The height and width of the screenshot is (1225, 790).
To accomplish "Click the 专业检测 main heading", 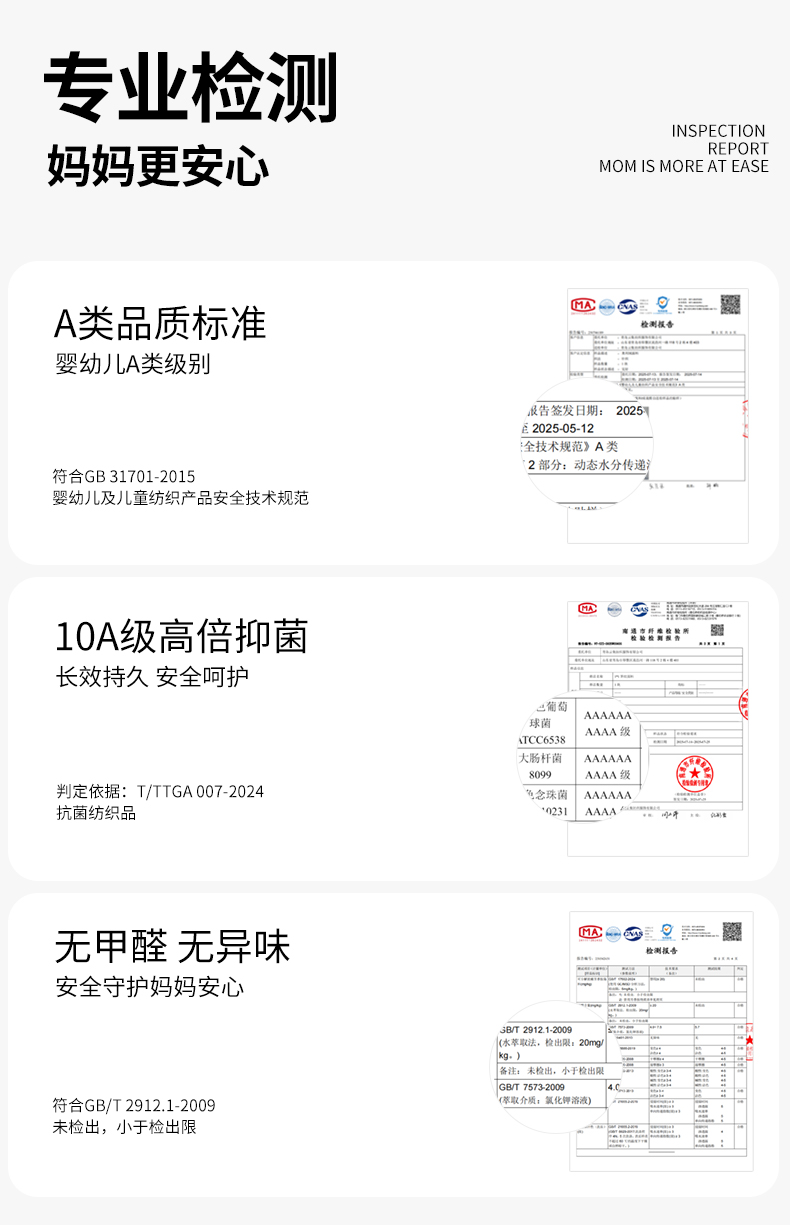I will pos(191,86).
